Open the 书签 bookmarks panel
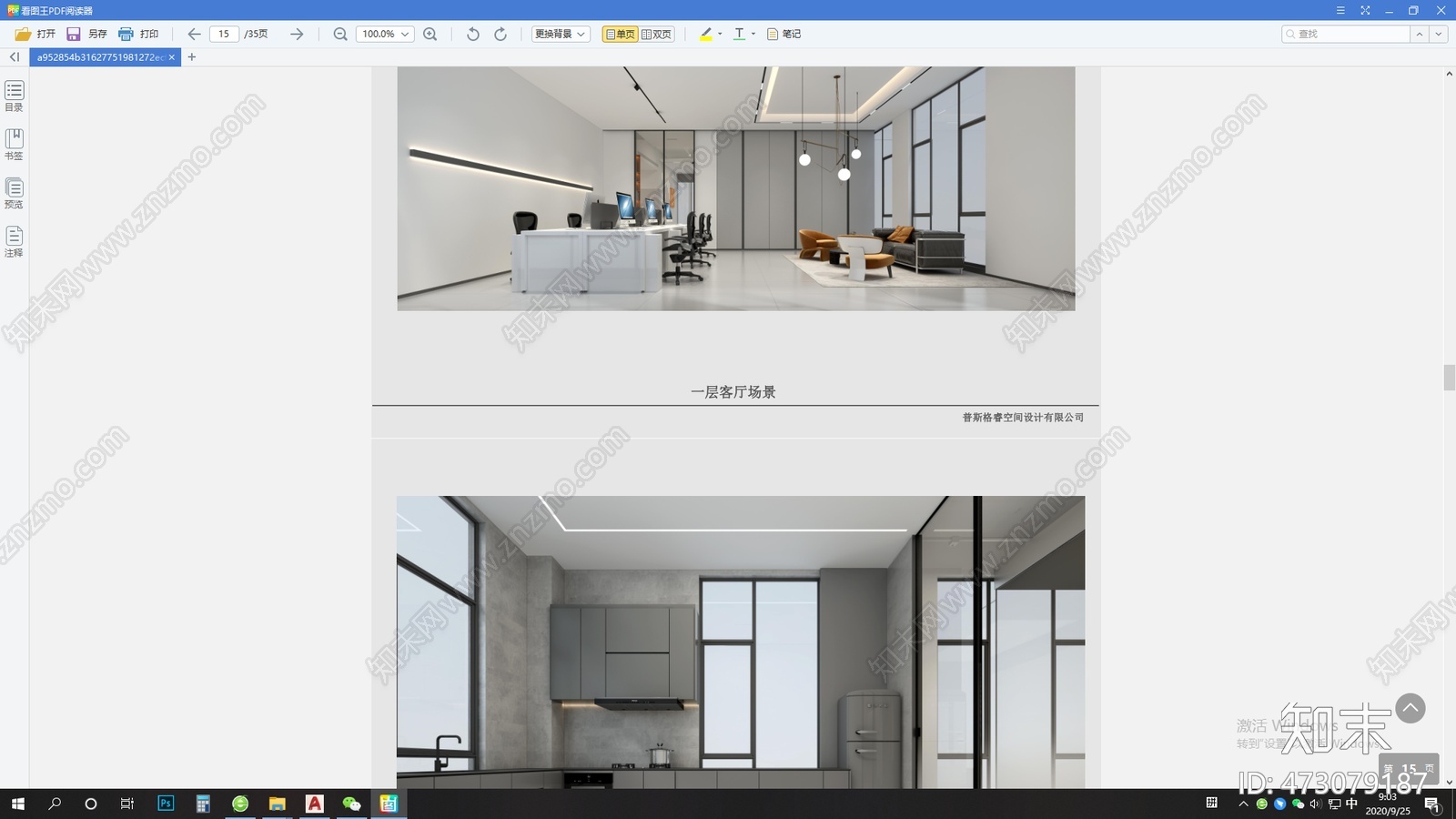 tap(14, 145)
